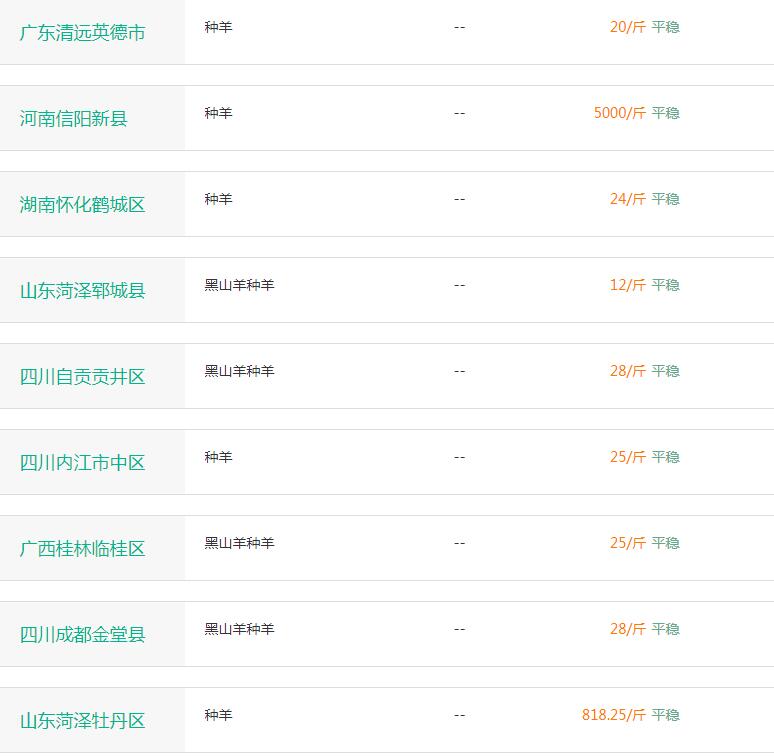Open the 四川成都金堂县 location link
The width and height of the screenshot is (774, 756).
pos(82,635)
